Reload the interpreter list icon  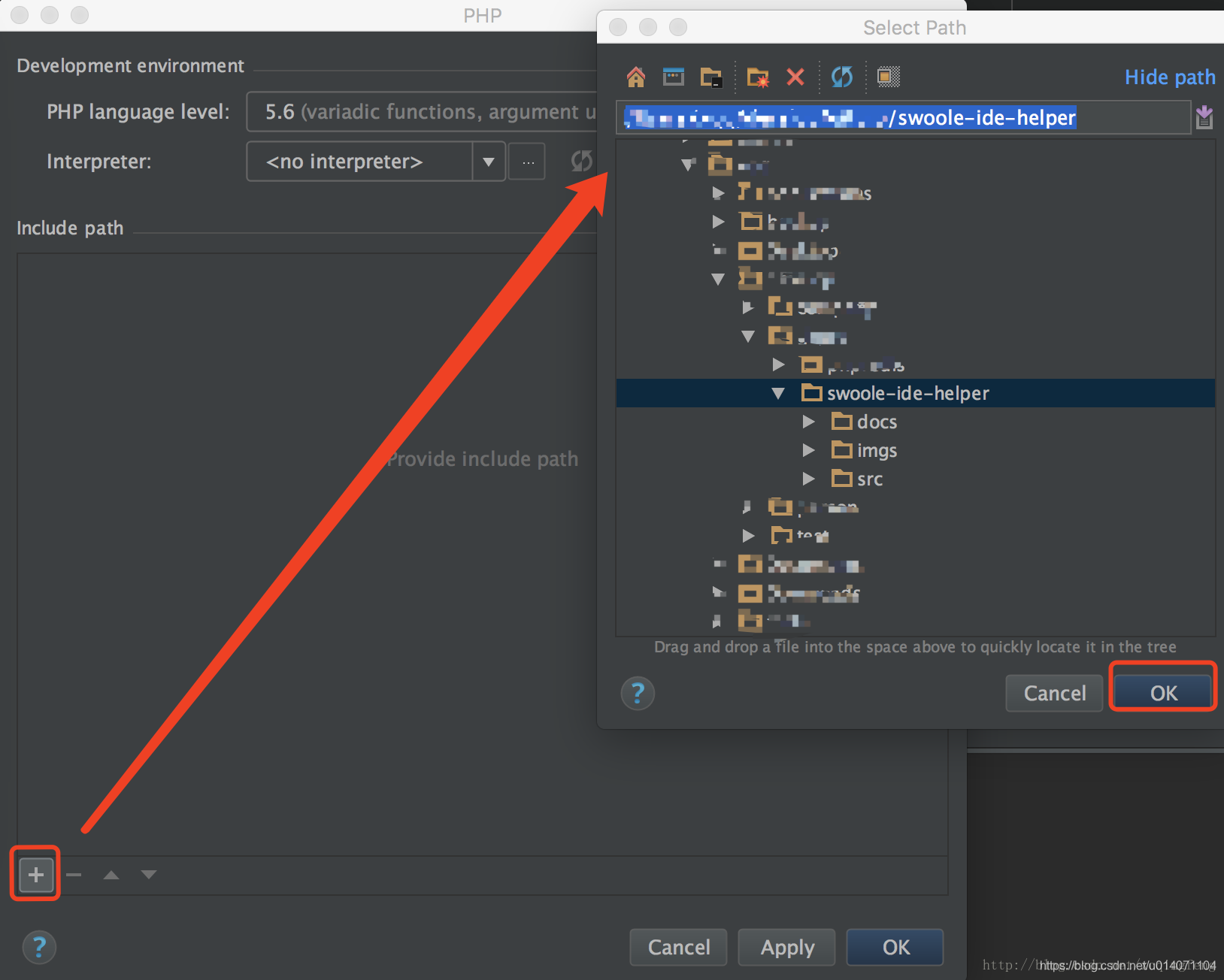tap(581, 161)
